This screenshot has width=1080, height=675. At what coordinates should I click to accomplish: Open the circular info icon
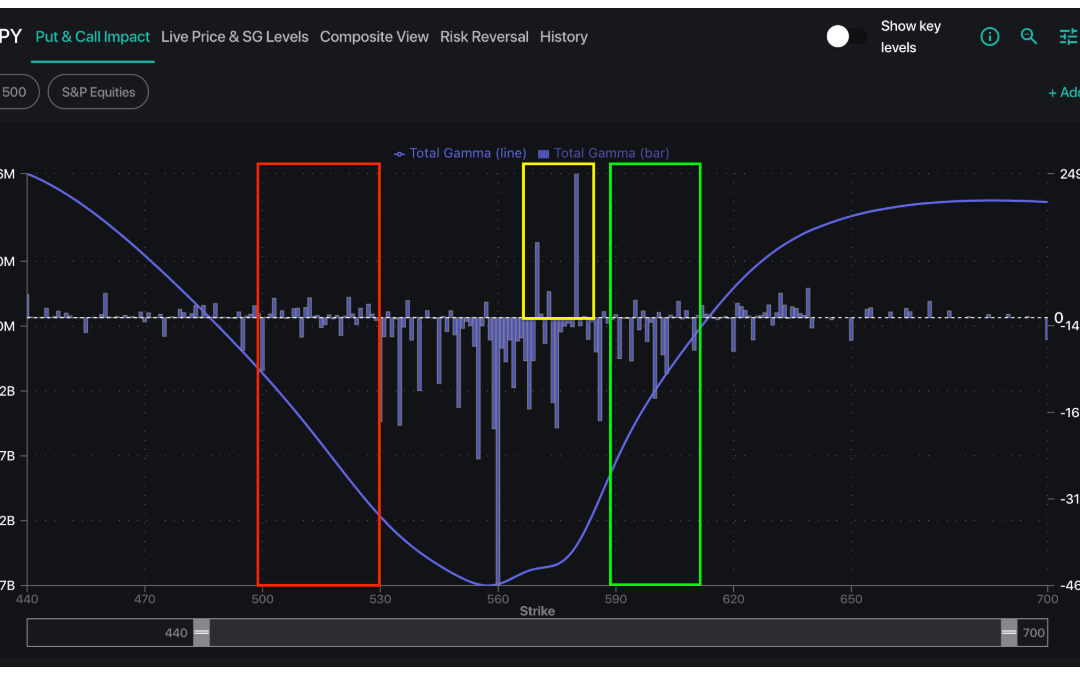pyautogui.click(x=989, y=36)
